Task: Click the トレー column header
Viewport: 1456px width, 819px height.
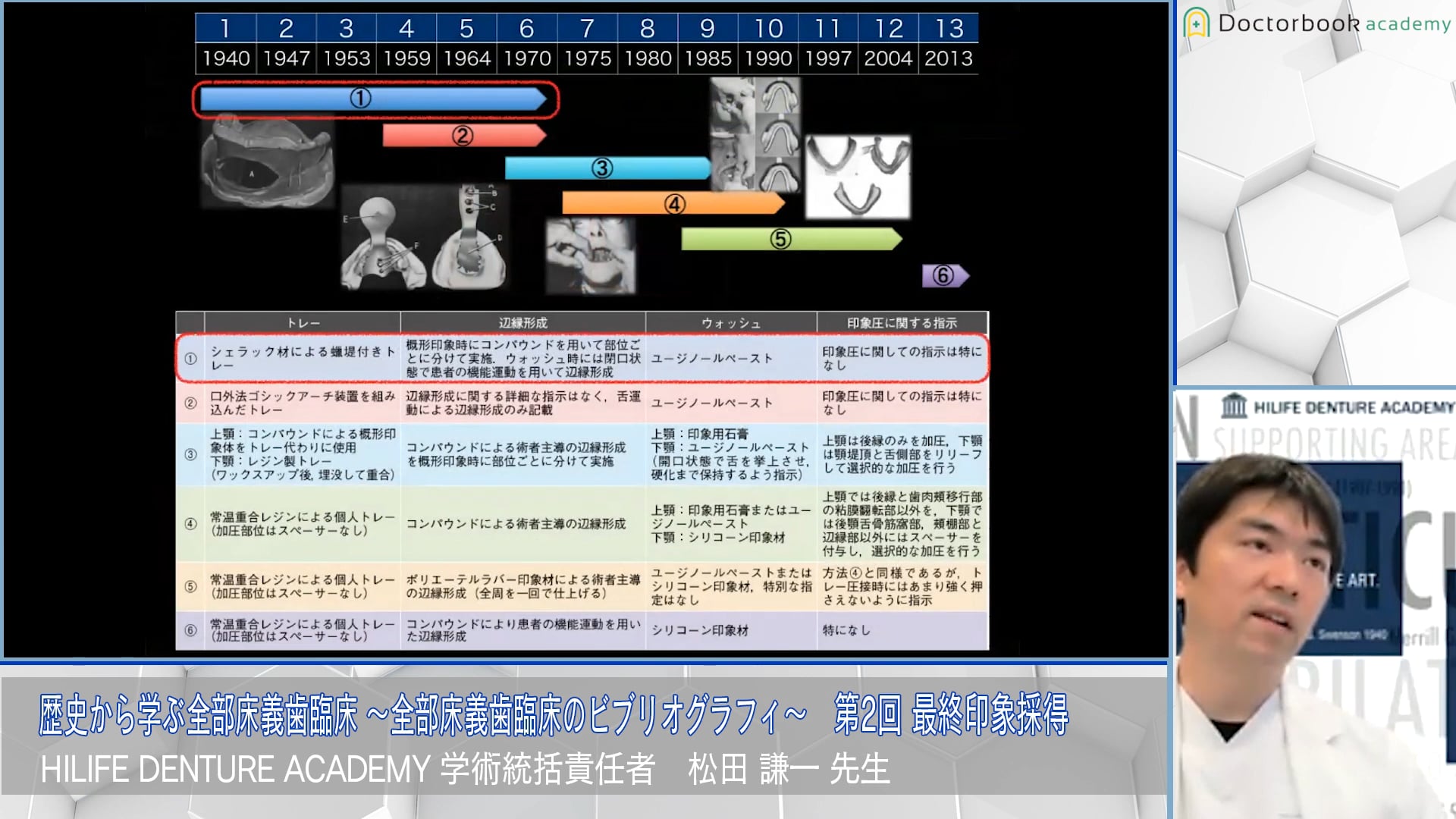Action: 303,323
